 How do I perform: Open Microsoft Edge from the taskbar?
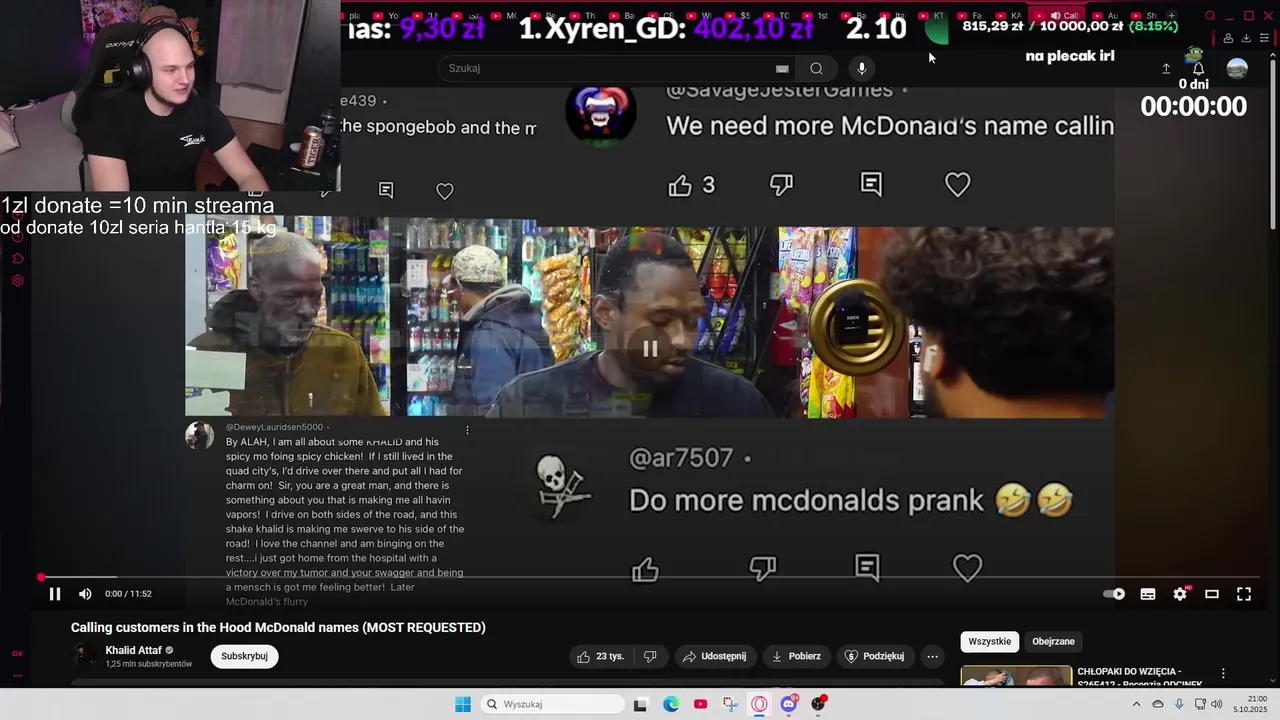[671, 704]
